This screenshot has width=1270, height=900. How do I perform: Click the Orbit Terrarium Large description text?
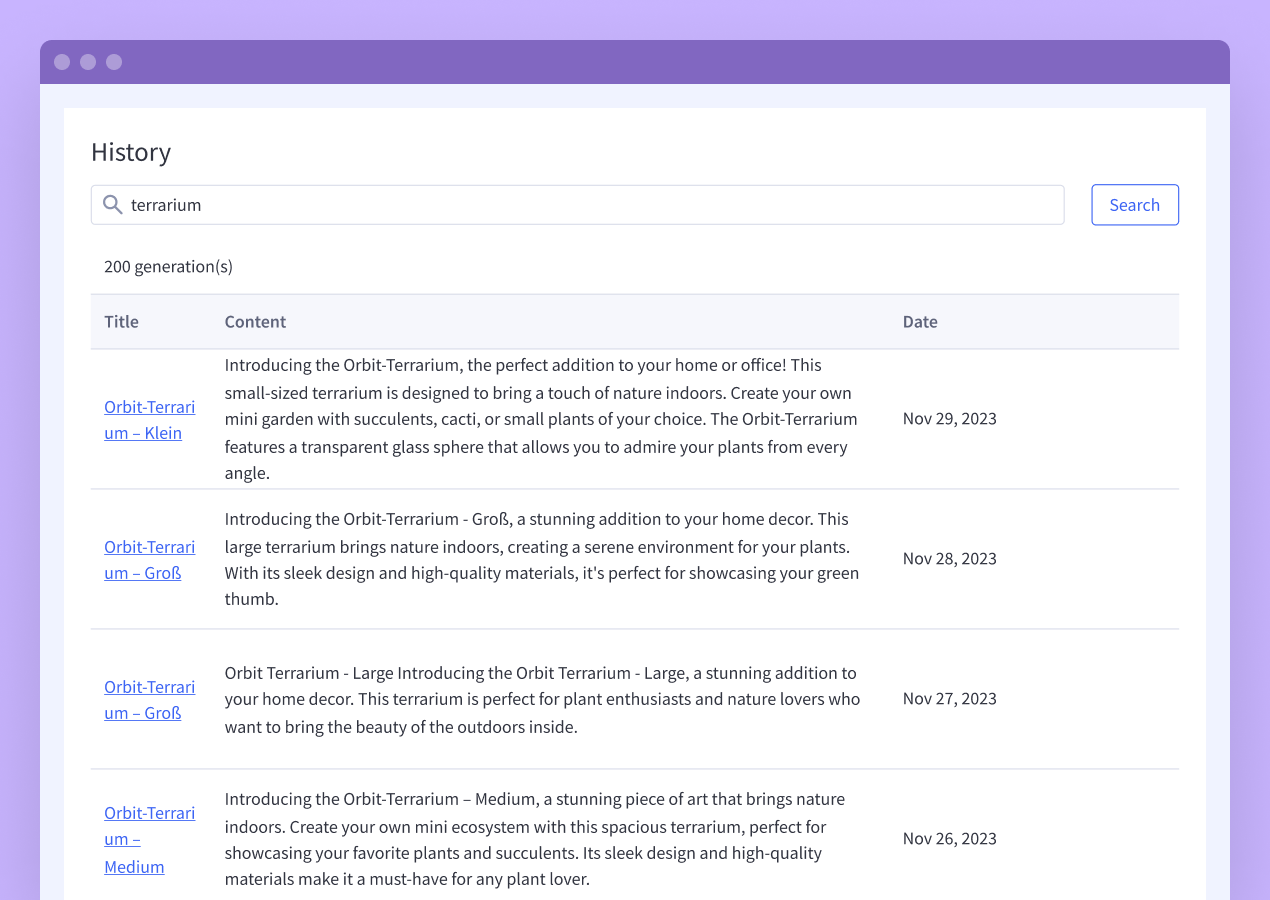click(542, 699)
